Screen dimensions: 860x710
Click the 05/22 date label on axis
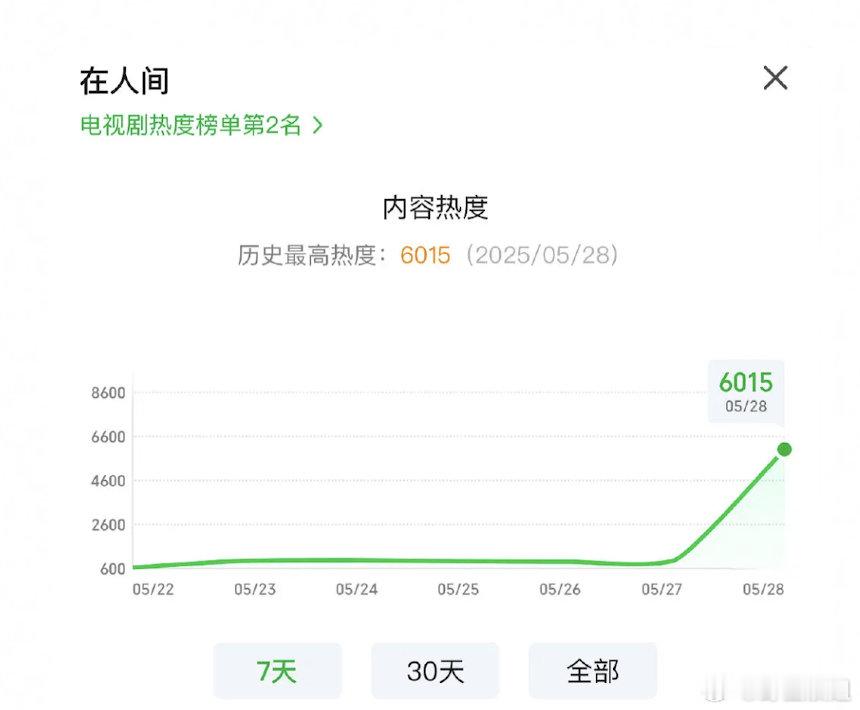(x=153, y=589)
